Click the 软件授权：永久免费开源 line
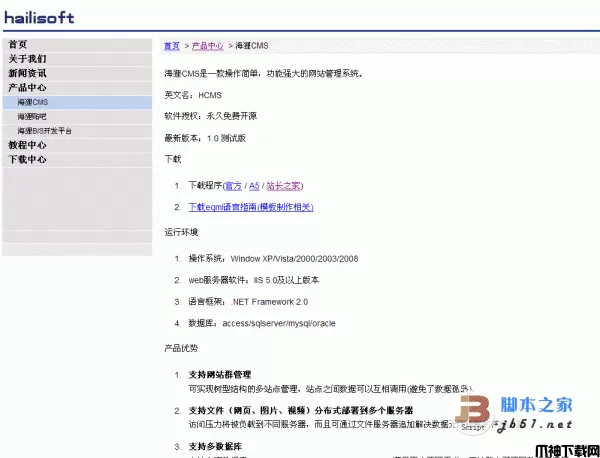The image size is (600, 458). 210,116
